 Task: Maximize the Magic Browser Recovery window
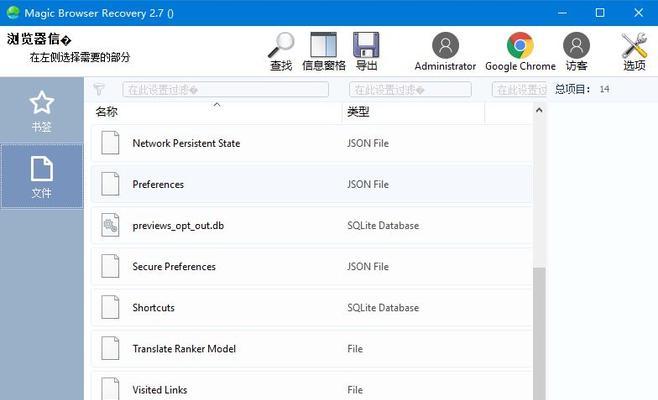[600, 13]
